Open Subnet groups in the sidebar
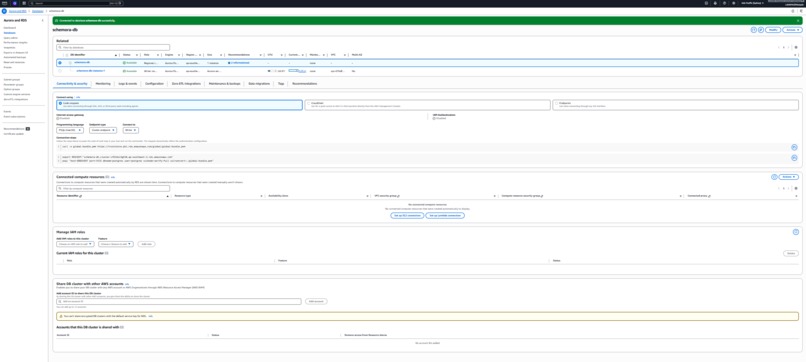The width and height of the screenshot is (806, 362). pyautogui.click(x=11, y=80)
